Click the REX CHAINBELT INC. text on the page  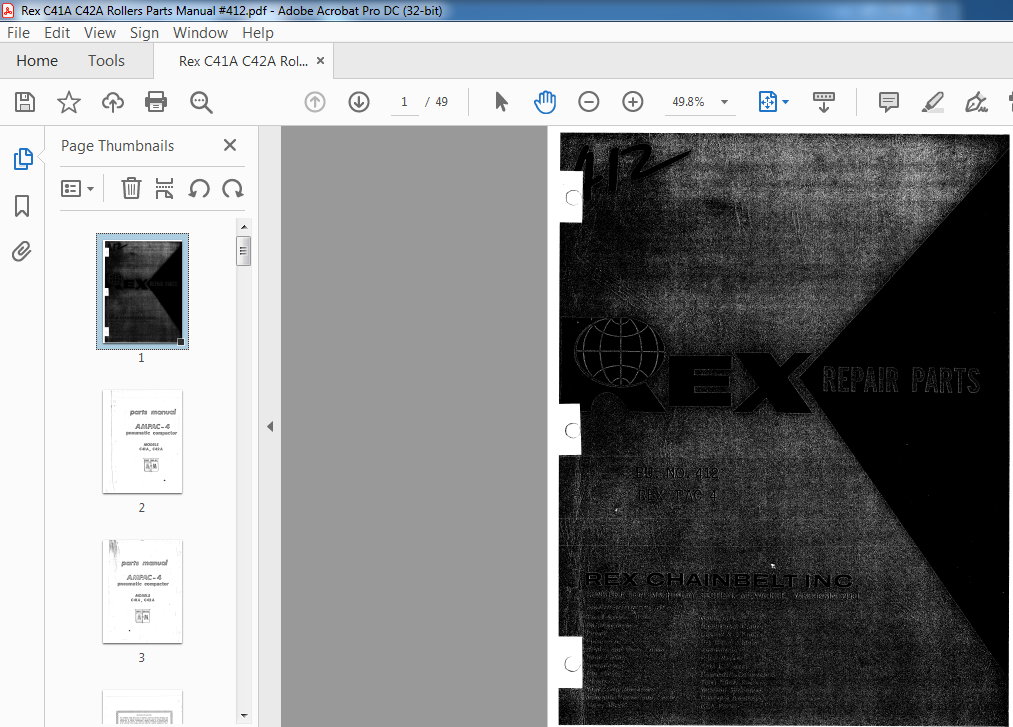pos(720,580)
